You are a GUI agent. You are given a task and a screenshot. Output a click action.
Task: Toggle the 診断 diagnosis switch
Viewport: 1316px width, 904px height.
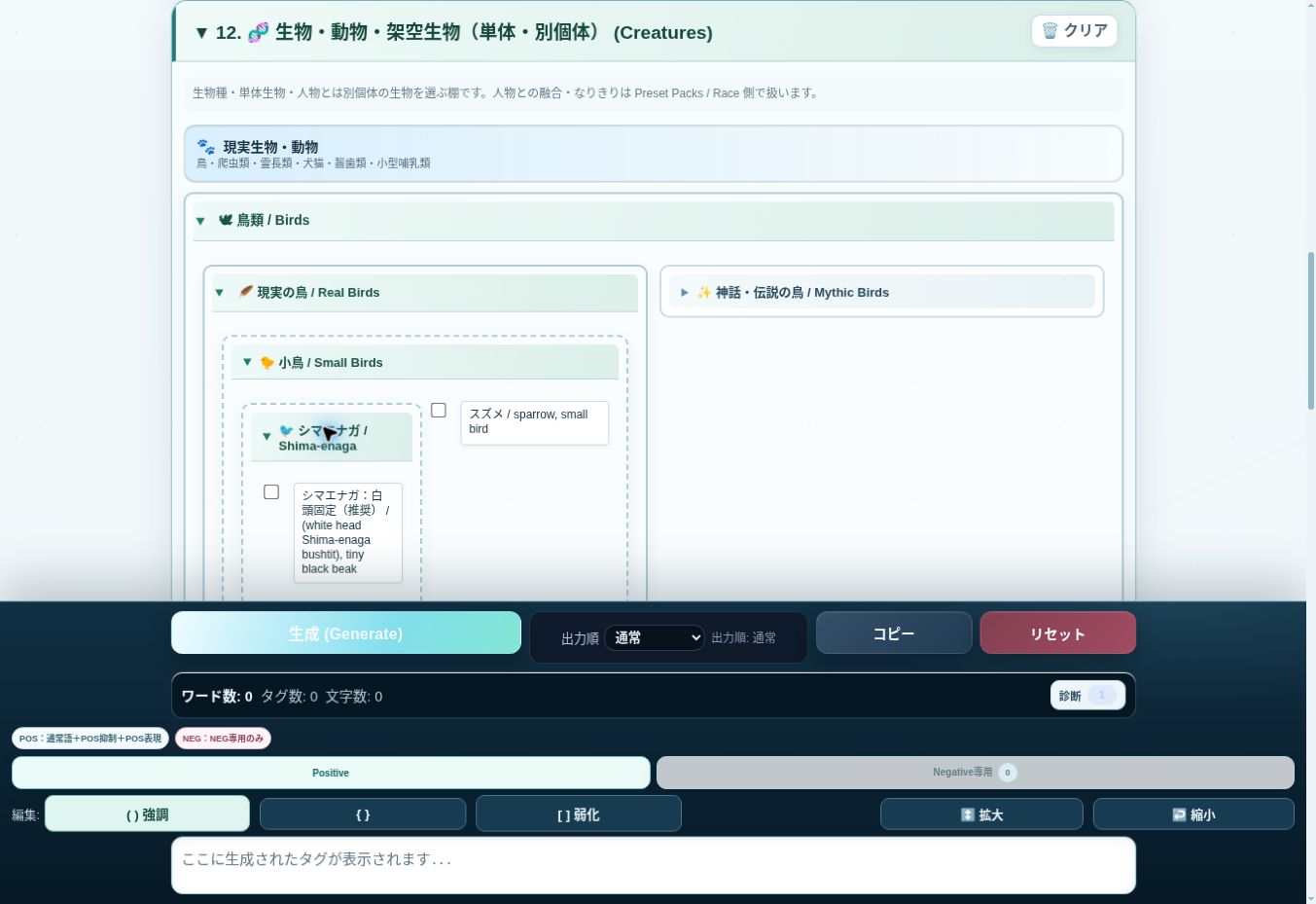pos(1102,696)
